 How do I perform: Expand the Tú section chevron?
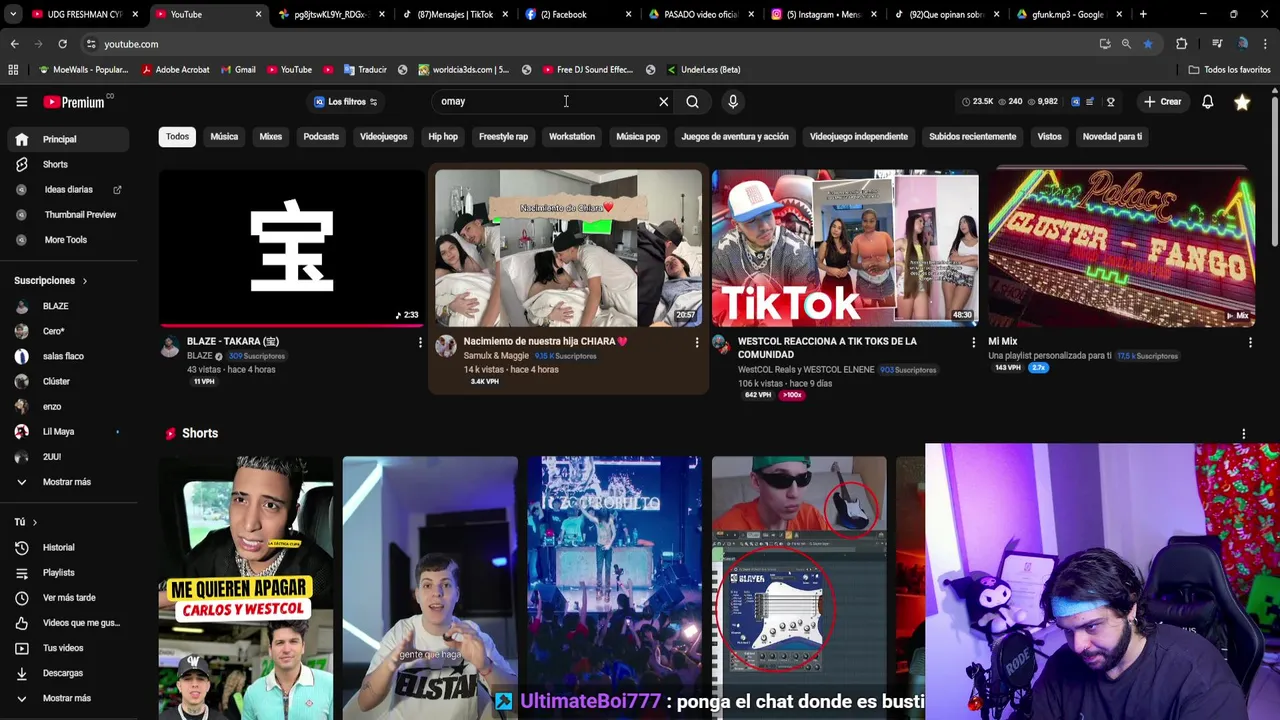coord(34,522)
